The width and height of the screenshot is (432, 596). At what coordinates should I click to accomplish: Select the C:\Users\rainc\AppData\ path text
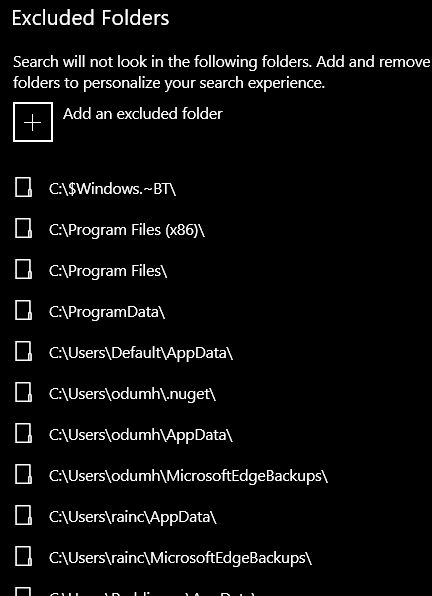133,517
